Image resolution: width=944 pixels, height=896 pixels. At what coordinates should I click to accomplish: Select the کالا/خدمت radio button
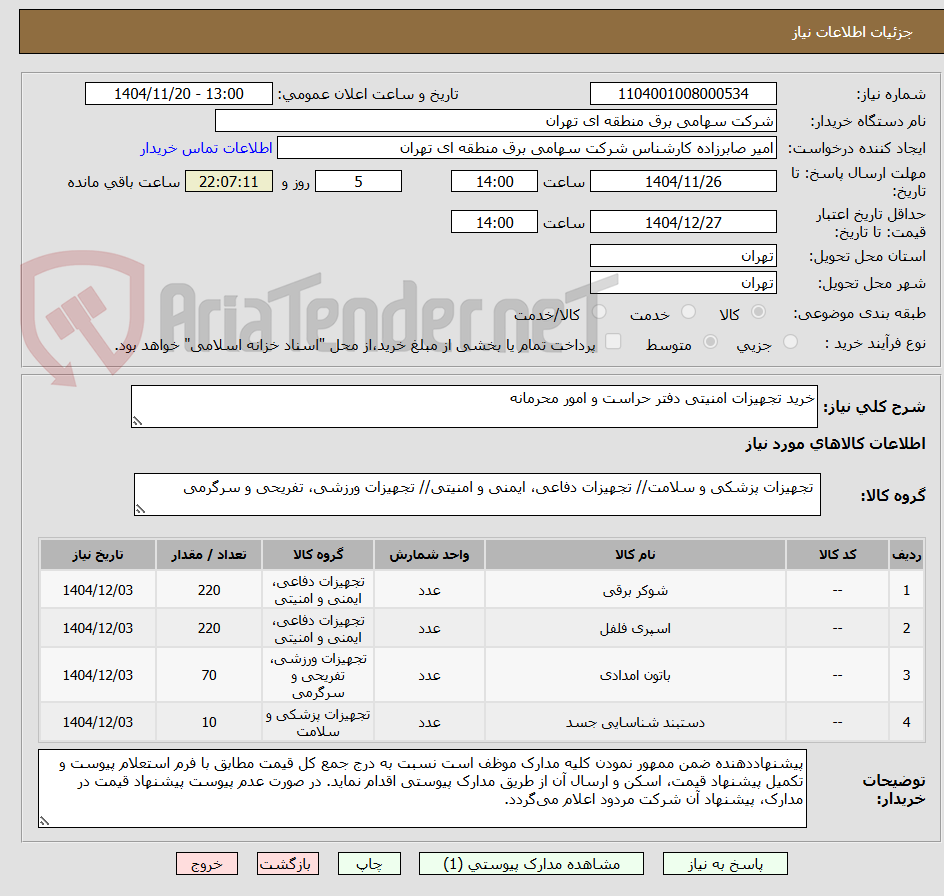point(599,312)
